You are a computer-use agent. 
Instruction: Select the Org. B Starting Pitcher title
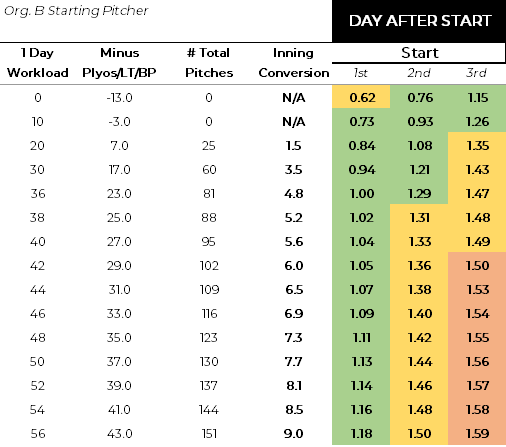click(76, 11)
